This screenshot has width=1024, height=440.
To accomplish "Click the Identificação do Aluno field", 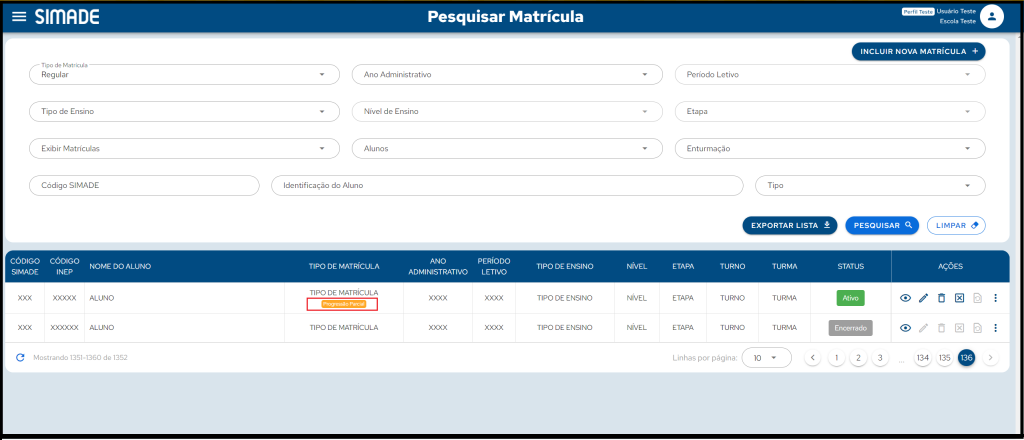I will pos(506,186).
